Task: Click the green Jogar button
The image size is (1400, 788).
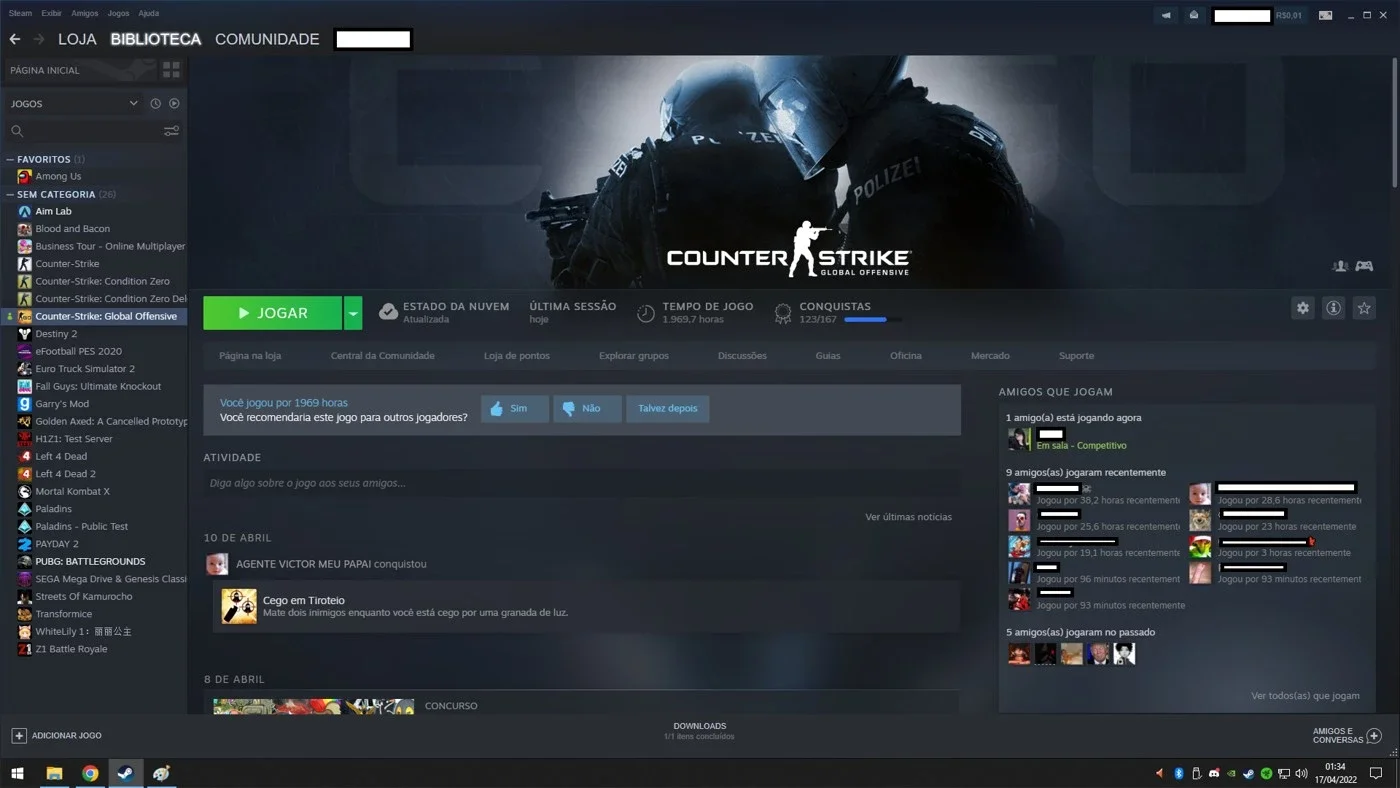Action: (272, 313)
